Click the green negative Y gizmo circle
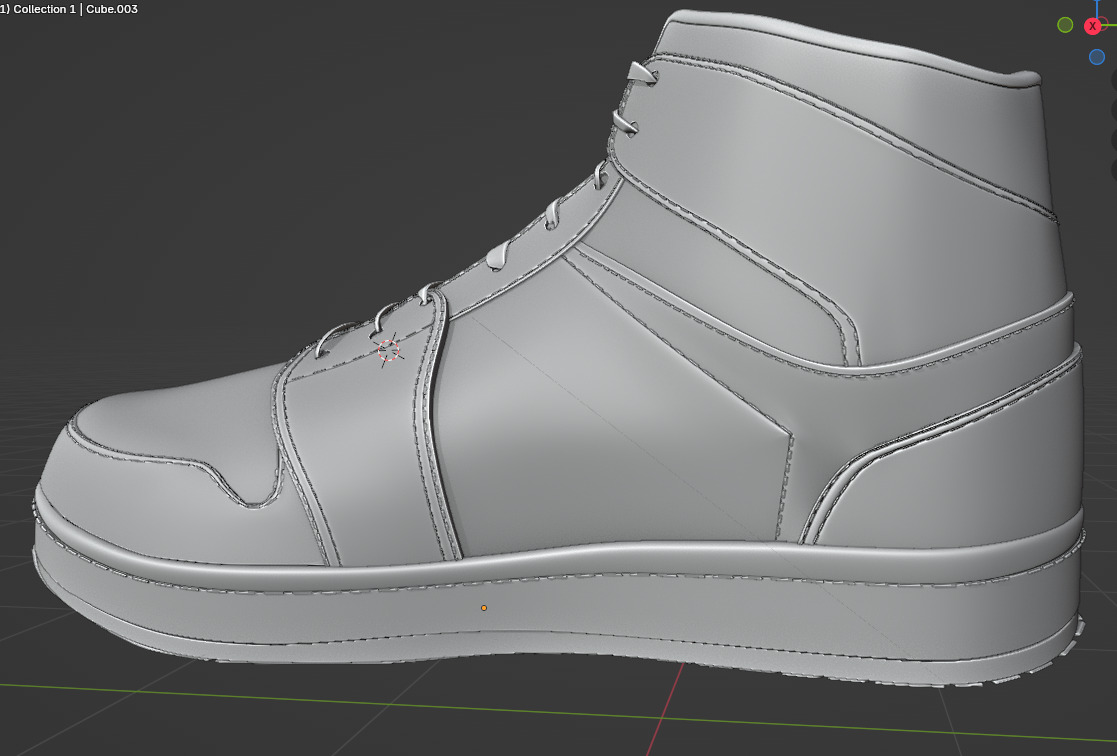 [x=1065, y=25]
